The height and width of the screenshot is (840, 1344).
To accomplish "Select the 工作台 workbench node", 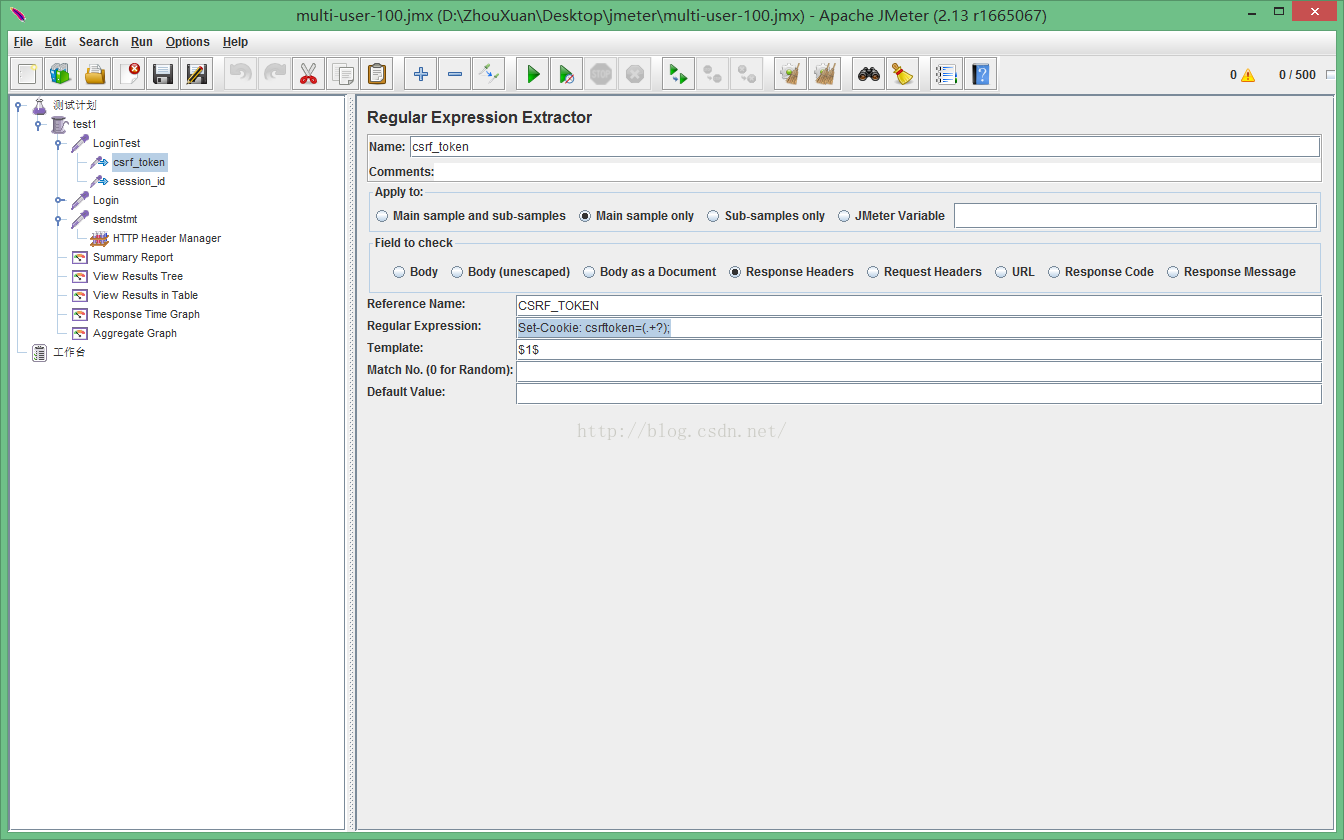I will 69,352.
